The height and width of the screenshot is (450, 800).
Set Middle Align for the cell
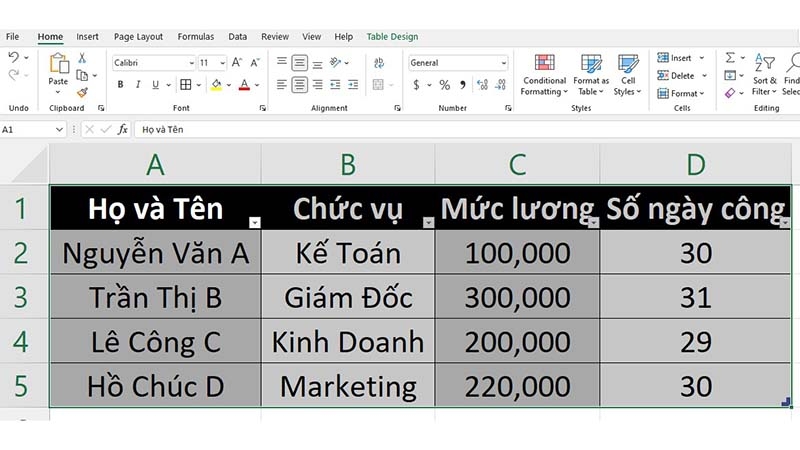click(299, 63)
